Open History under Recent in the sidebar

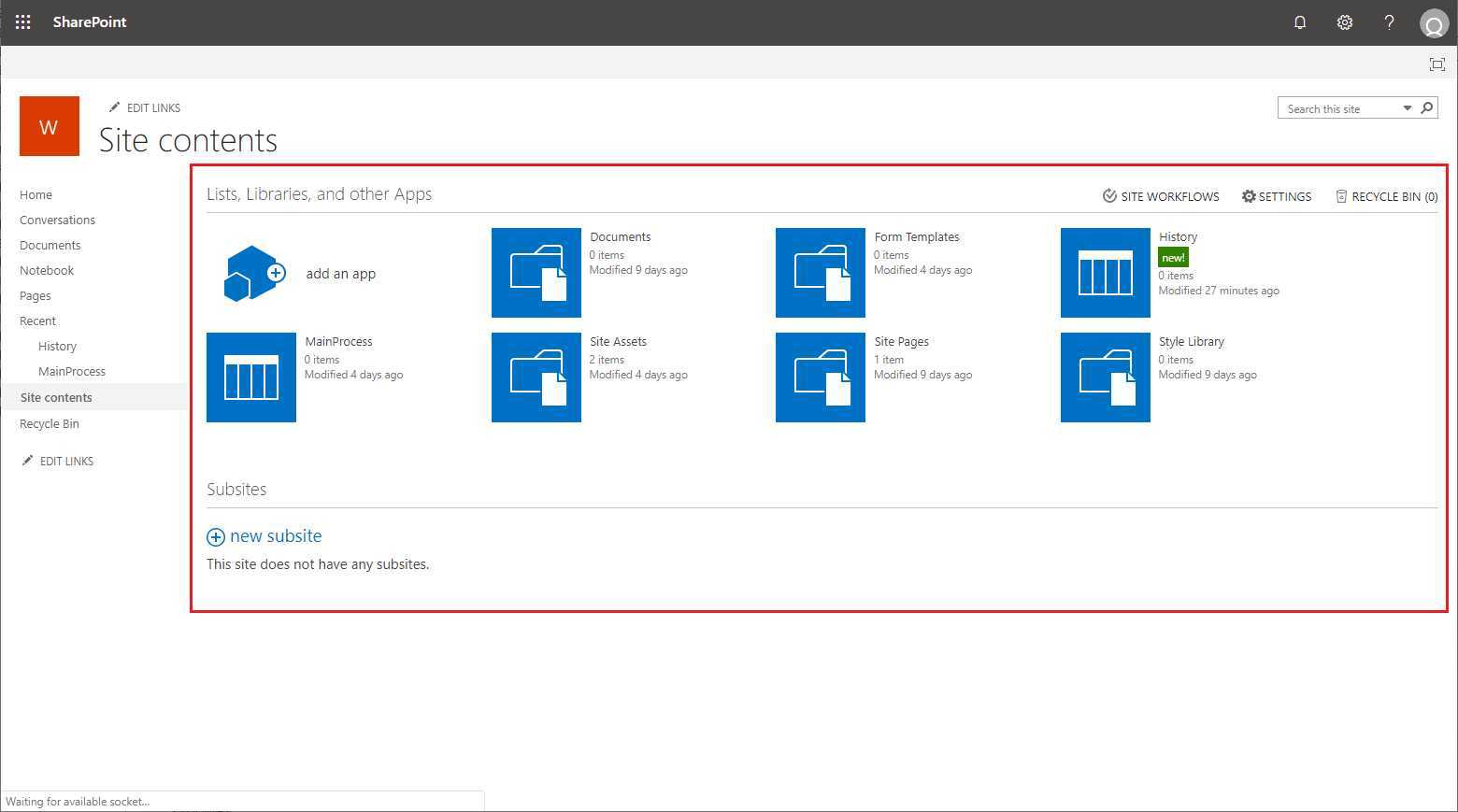pyautogui.click(x=57, y=346)
